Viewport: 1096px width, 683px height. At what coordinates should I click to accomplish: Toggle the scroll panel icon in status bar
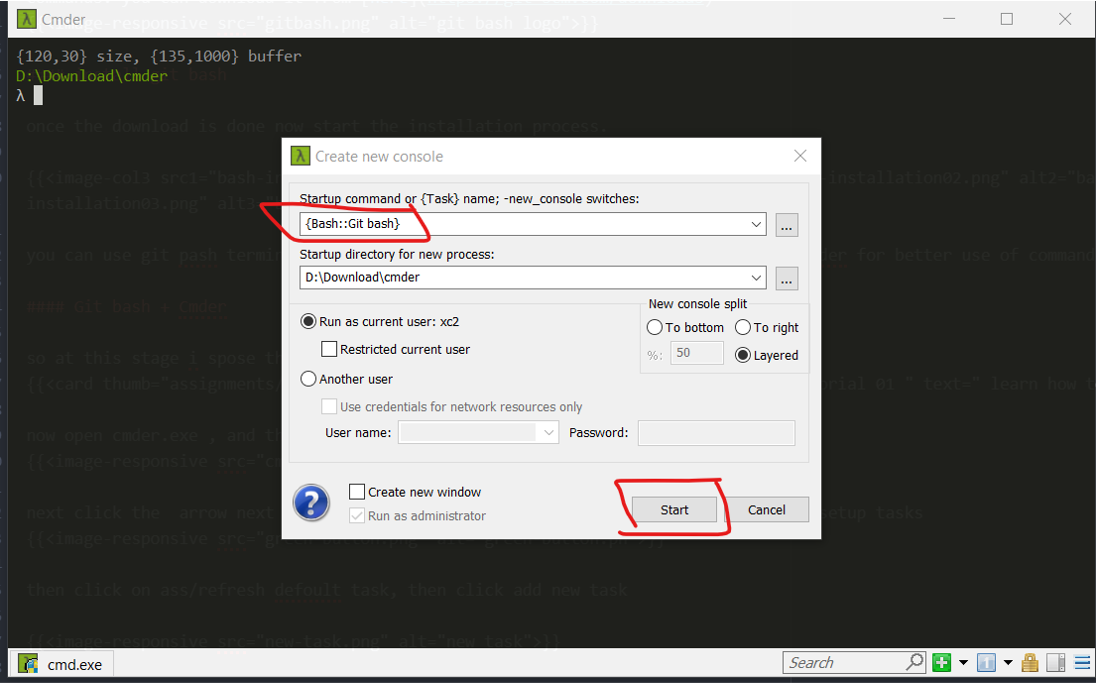pos(1056,662)
